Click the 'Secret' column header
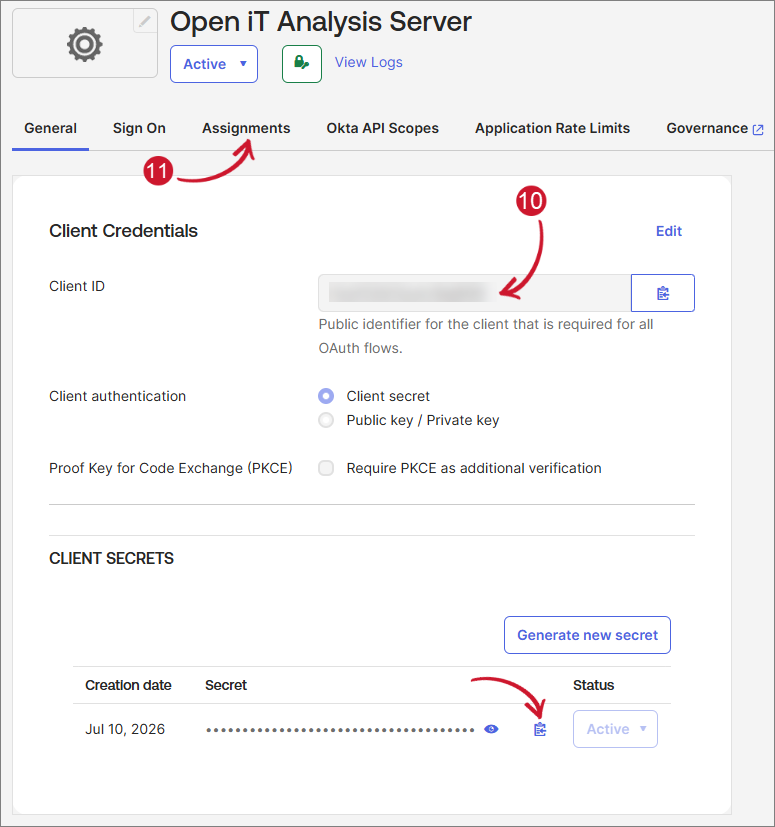 (226, 685)
